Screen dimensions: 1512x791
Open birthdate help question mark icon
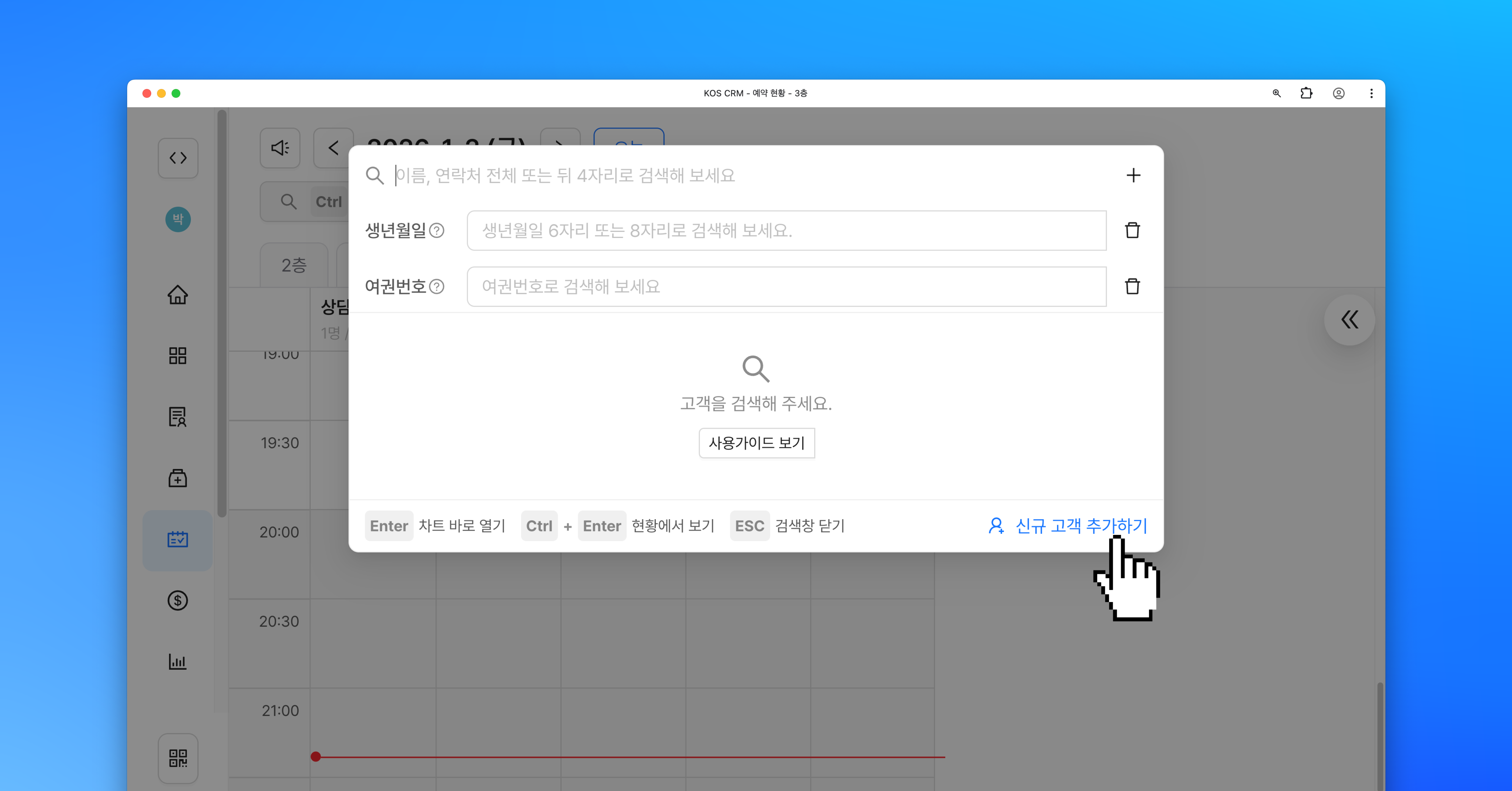coord(437,230)
